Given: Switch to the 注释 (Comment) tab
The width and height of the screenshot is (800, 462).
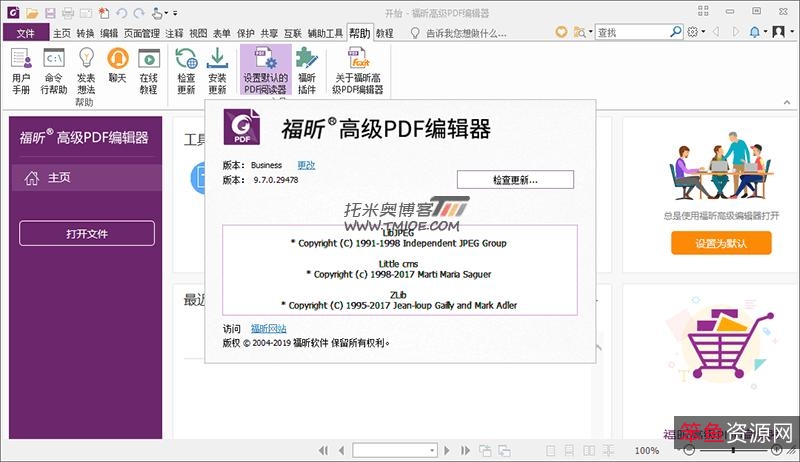Looking at the screenshot, I should coord(174,33).
